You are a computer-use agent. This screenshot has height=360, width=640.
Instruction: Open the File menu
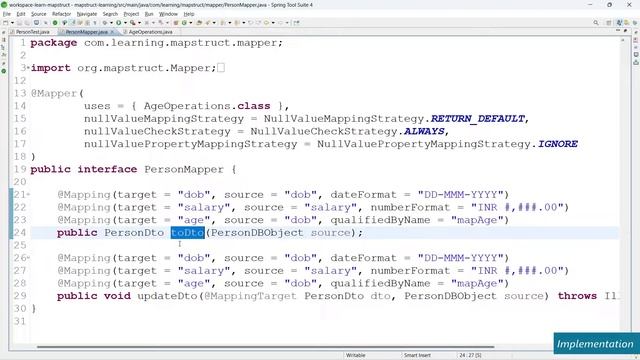pyautogui.click(x=7, y=14)
